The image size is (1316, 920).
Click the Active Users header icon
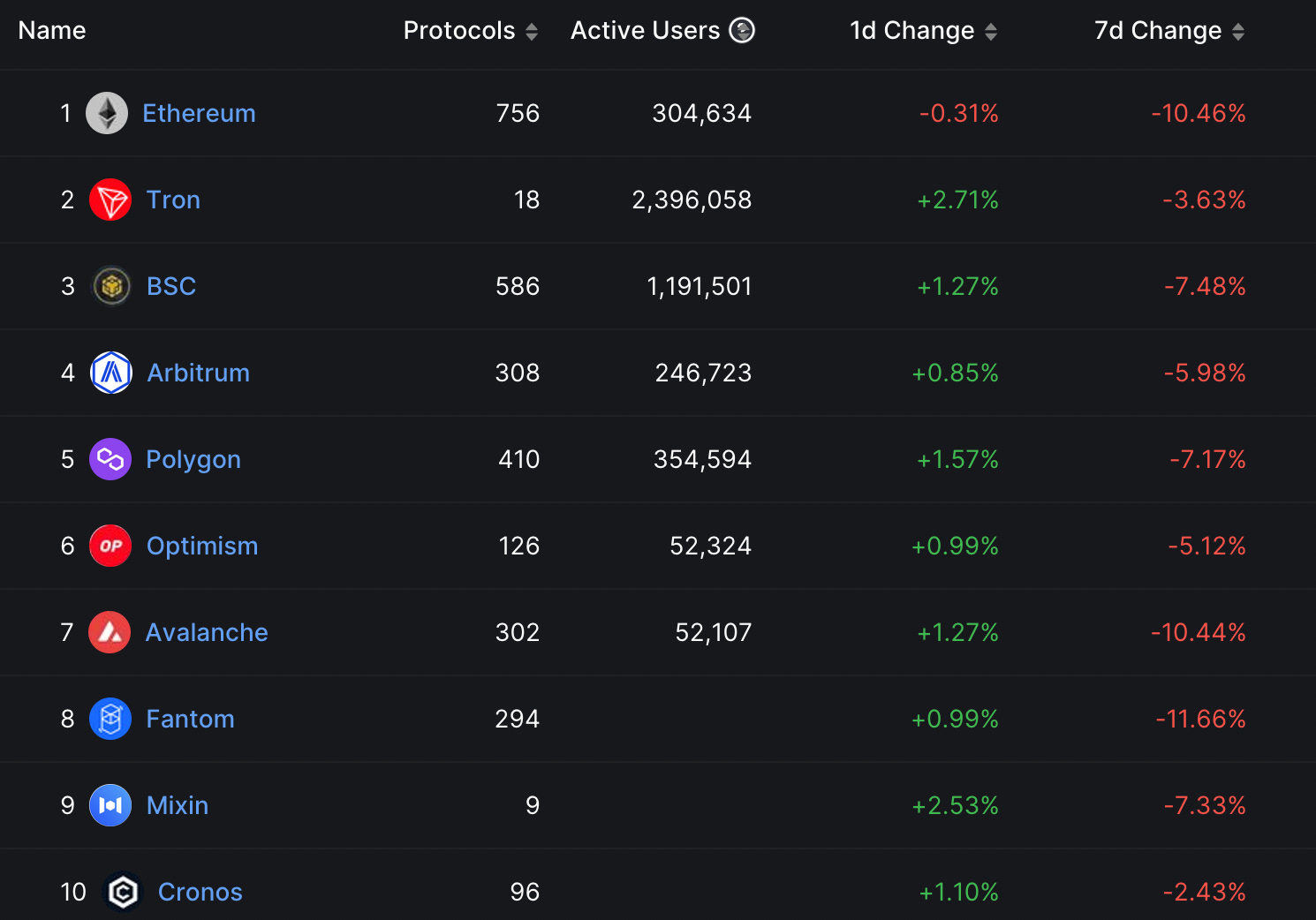742,30
